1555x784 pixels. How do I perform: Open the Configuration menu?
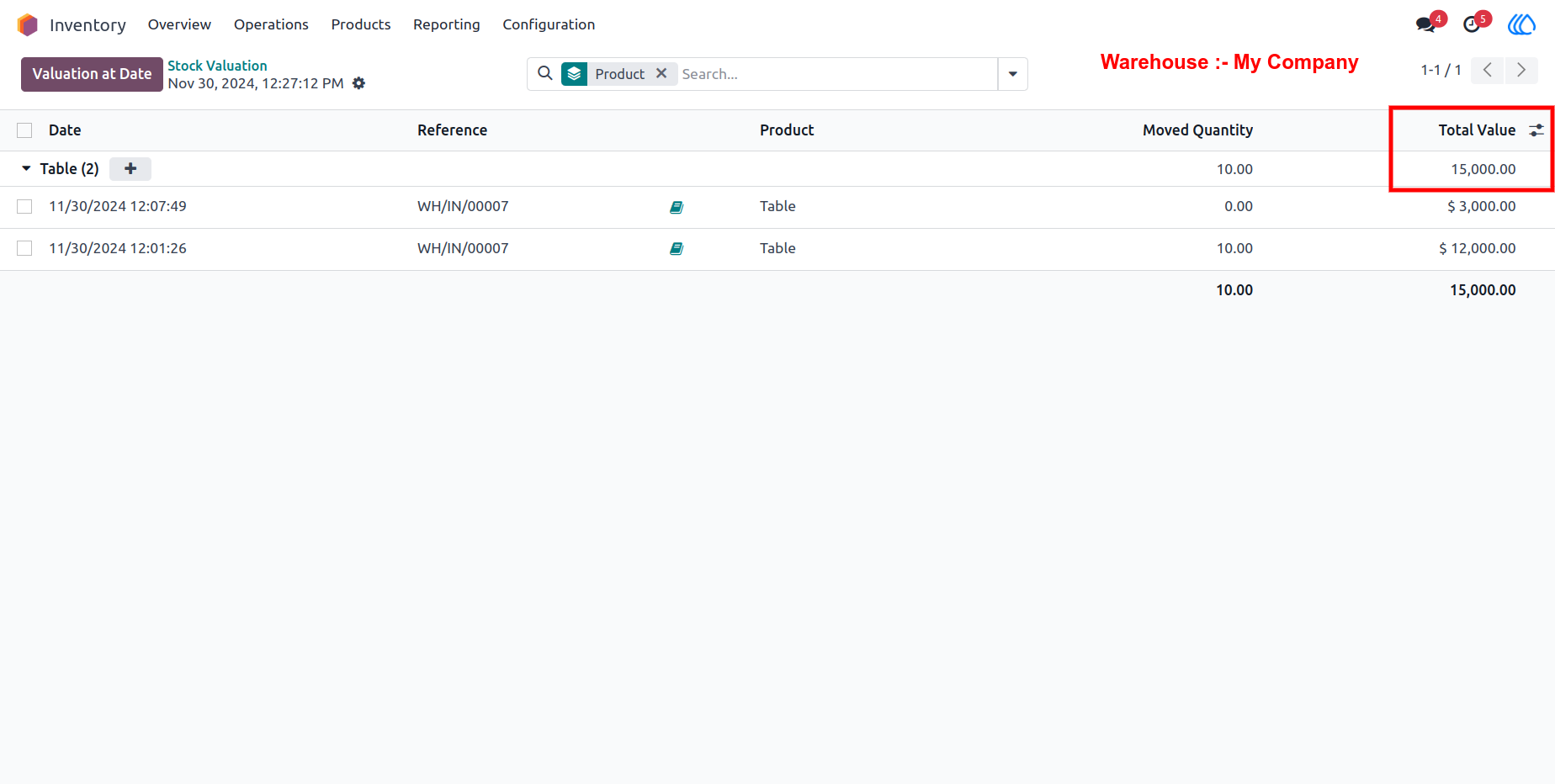[549, 24]
